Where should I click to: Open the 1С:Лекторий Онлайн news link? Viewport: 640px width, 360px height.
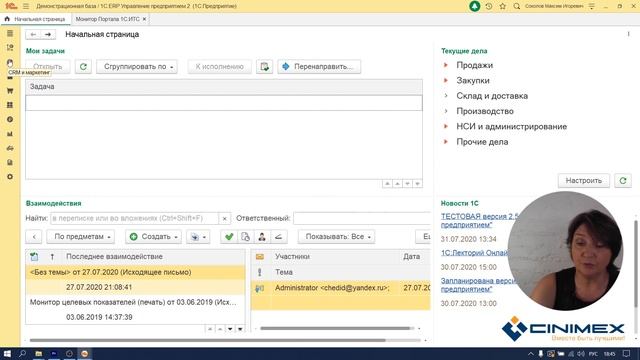click(x=474, y=253)
